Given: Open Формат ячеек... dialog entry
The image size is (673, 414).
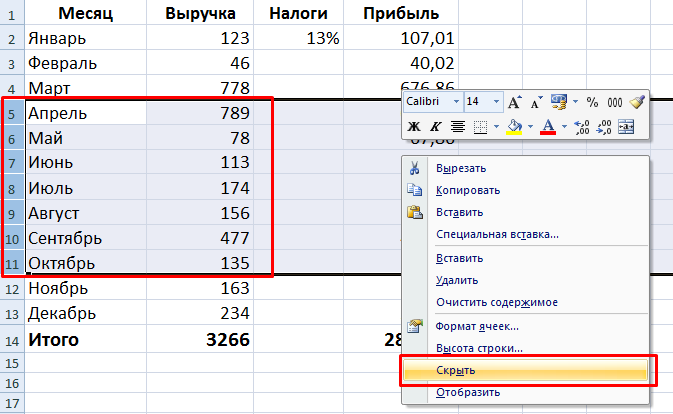Looking at the screenshot, I should click(x=525, y=326).
